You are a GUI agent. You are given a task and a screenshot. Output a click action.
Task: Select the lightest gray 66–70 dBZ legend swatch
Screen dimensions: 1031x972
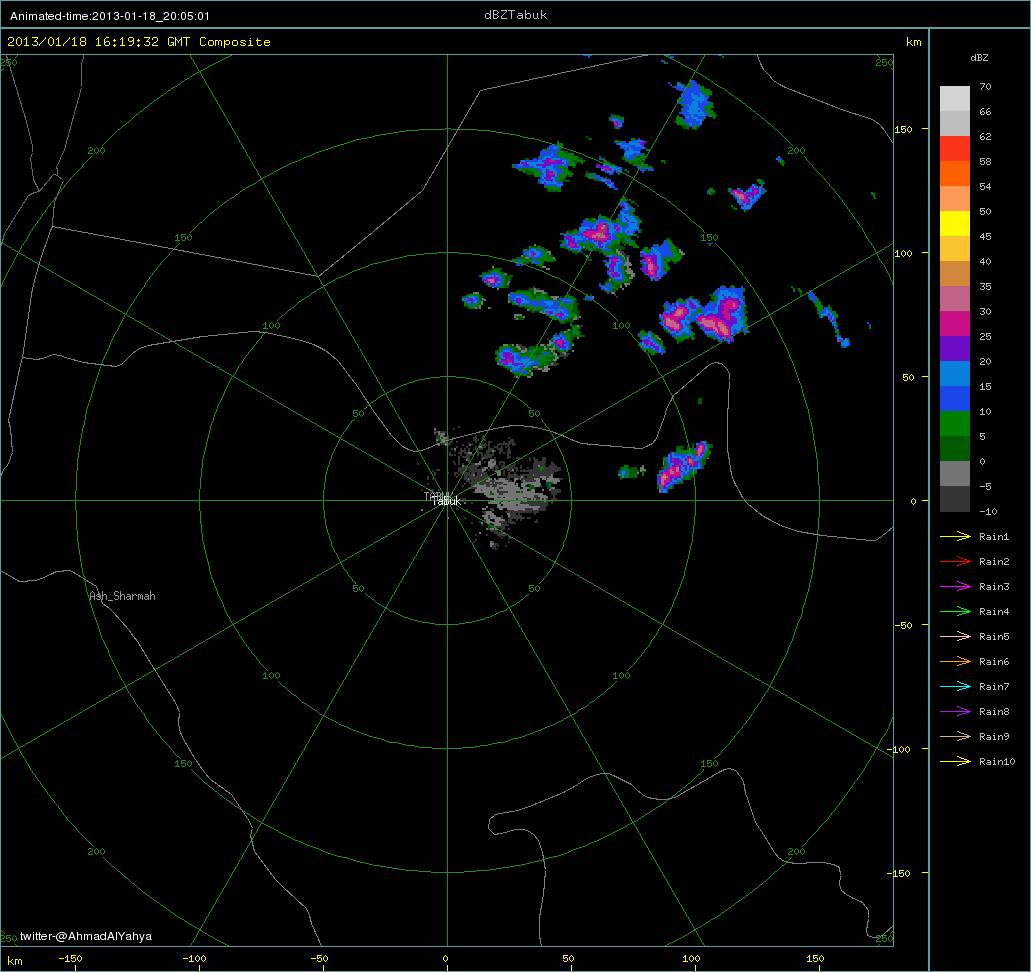pyautogui.click(x=955, y=99)
